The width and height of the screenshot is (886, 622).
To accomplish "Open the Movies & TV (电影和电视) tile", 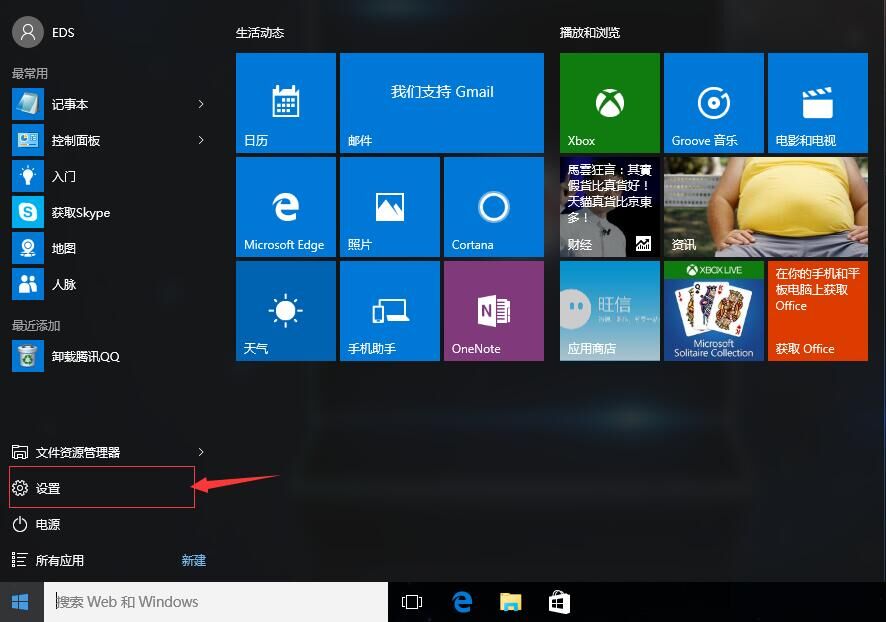I will pyautogui.click(x=818, y=103).
